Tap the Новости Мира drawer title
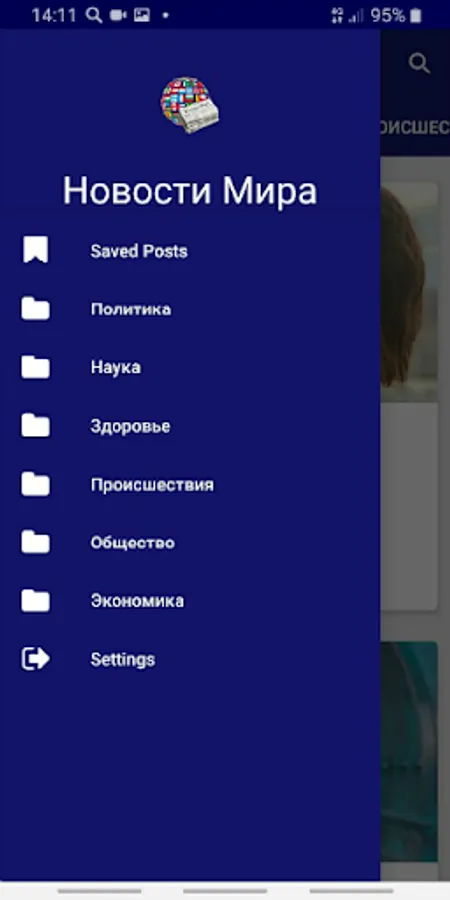The width and height of the screenshot is (450, 900). coord(189,191)
